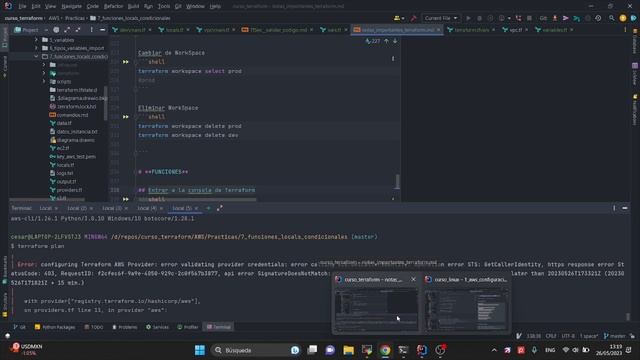Open the Project view dropdown
Screen dimensions: 640x360
click(30, 30)
